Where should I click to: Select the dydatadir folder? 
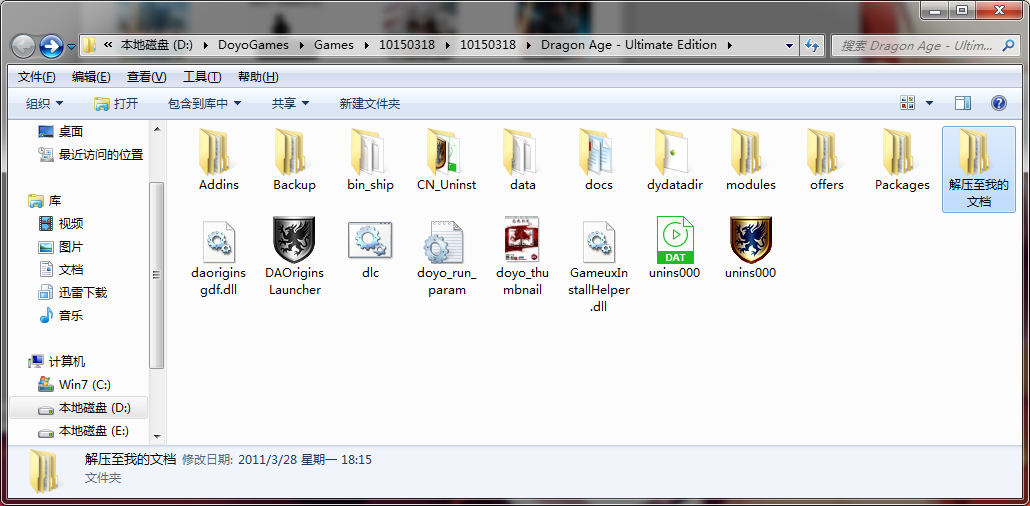pos(675,160)
